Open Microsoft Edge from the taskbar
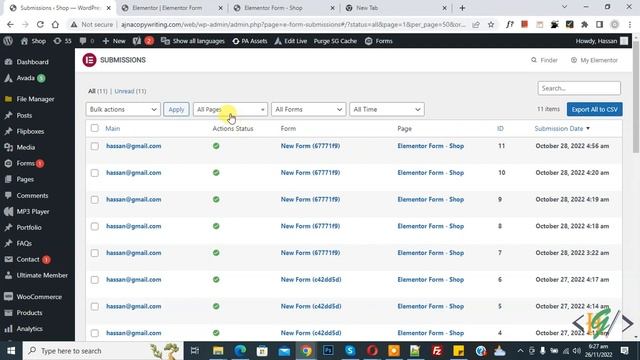Viewport: 640px width, 360px height. 240,351
